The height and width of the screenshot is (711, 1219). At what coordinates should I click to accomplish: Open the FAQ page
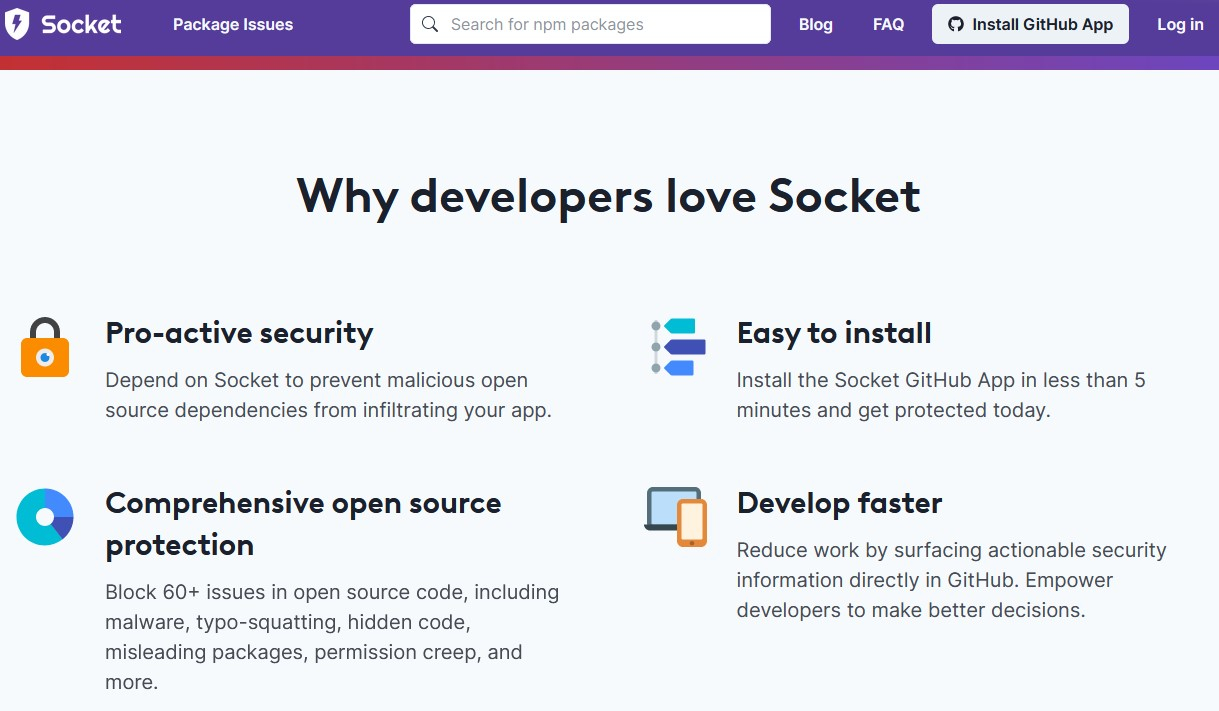[x=888, y=25]
